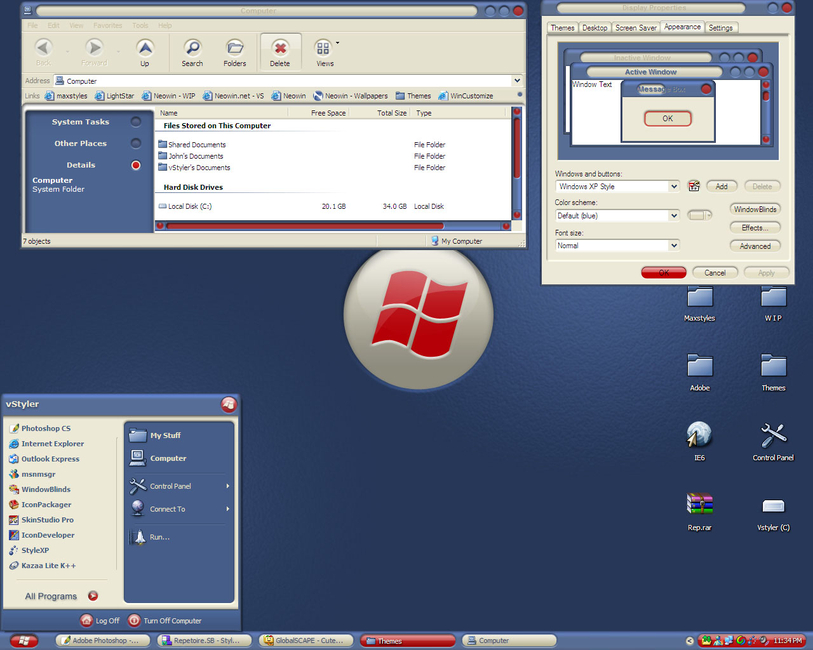
Task: Click the Effects... button
Action: pyautogui.click(x=755, y=228)
